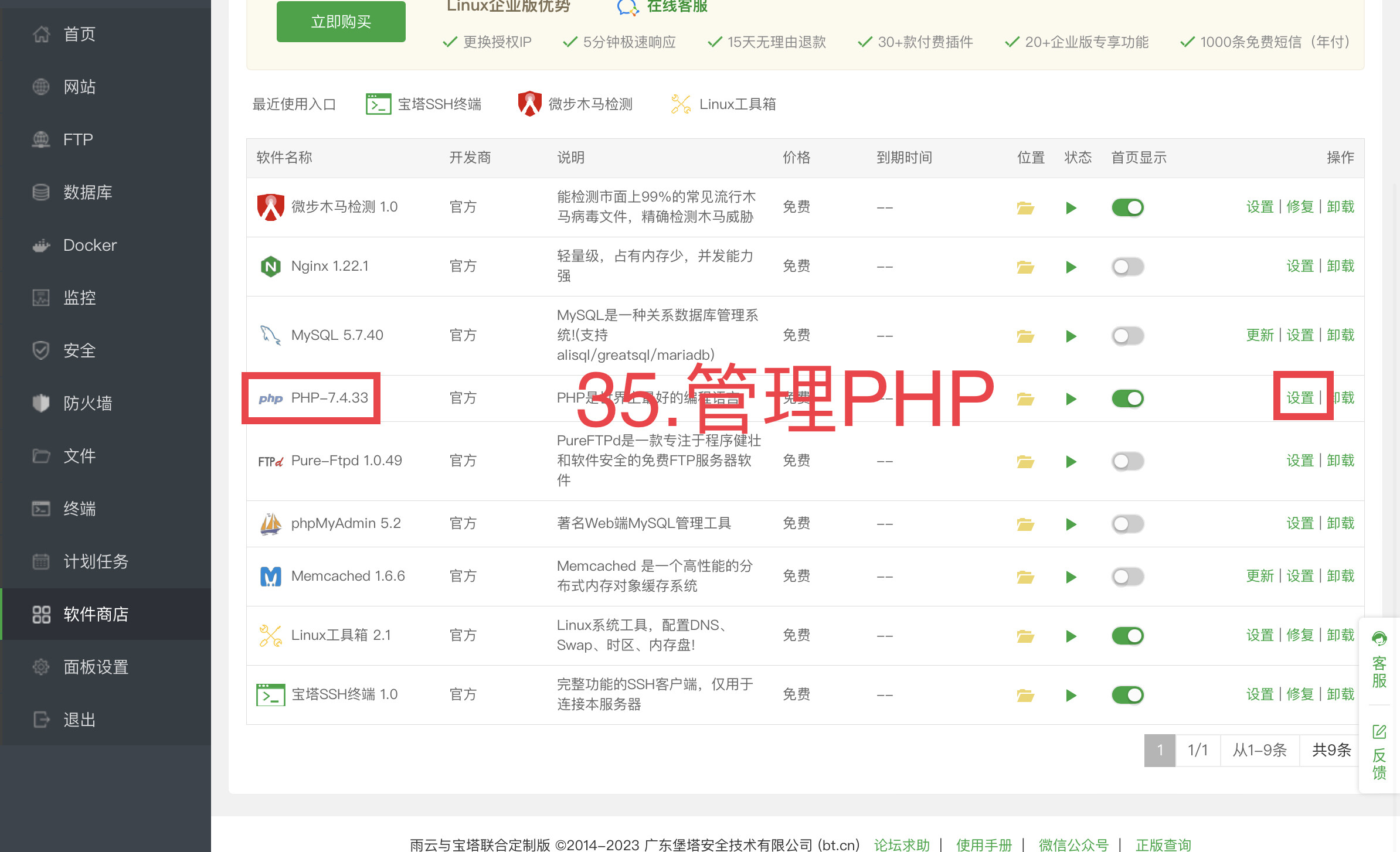Click pagination page 1 button
This screenshot has height=852, width=1400.
(x=1160, y=750)
